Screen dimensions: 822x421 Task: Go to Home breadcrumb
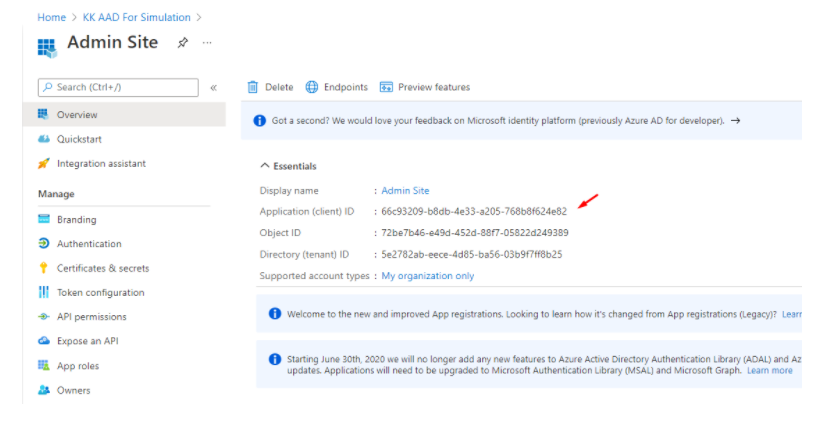(51, 17)
